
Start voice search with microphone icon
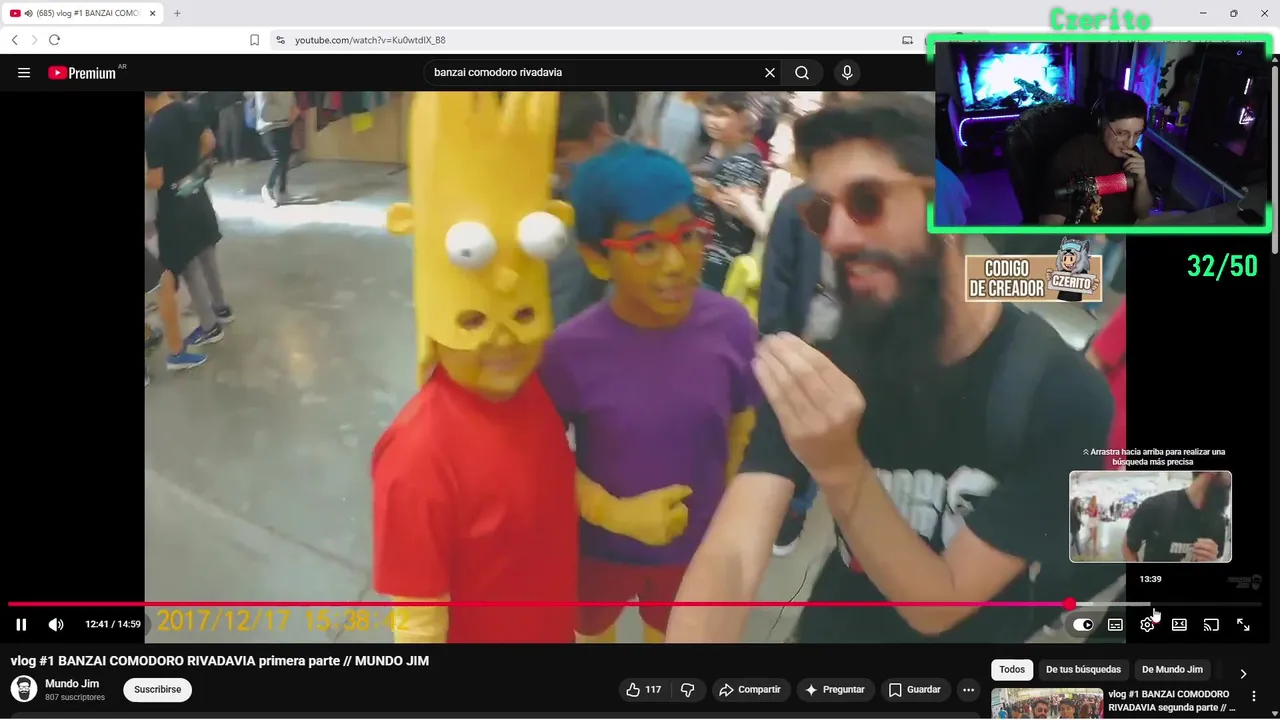pos(847,73)
